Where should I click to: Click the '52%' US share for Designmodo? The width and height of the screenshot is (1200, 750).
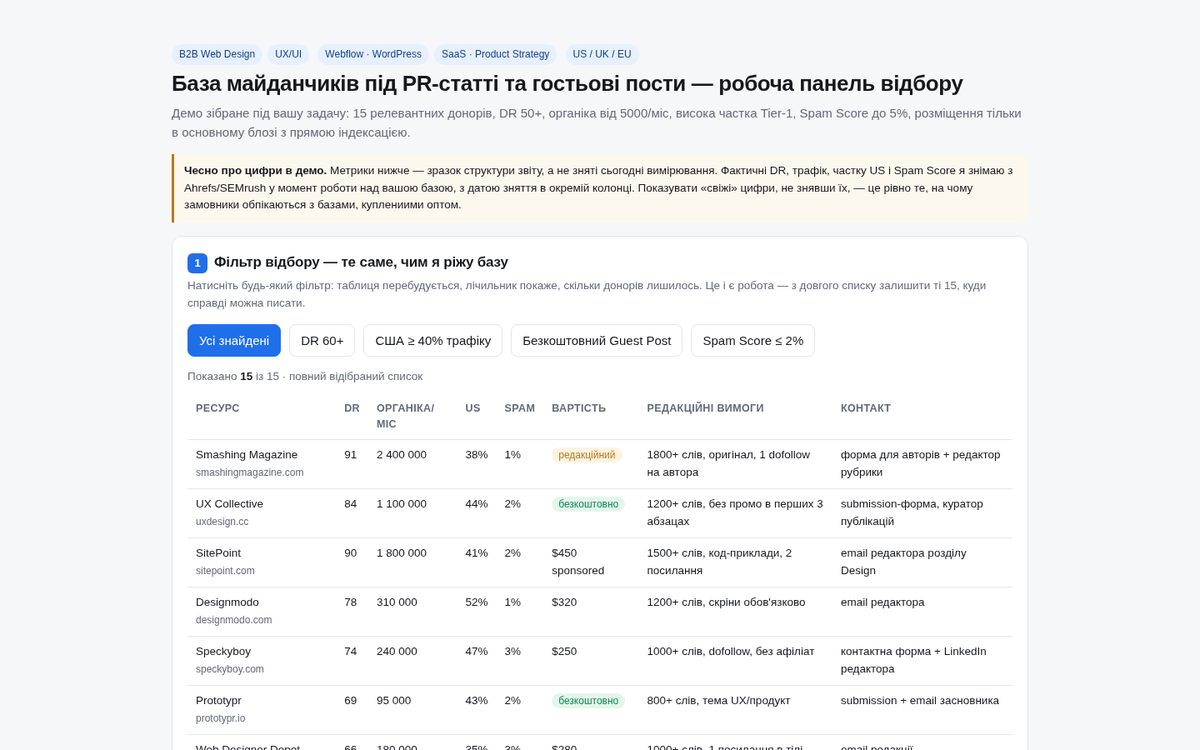pos(476,602)
